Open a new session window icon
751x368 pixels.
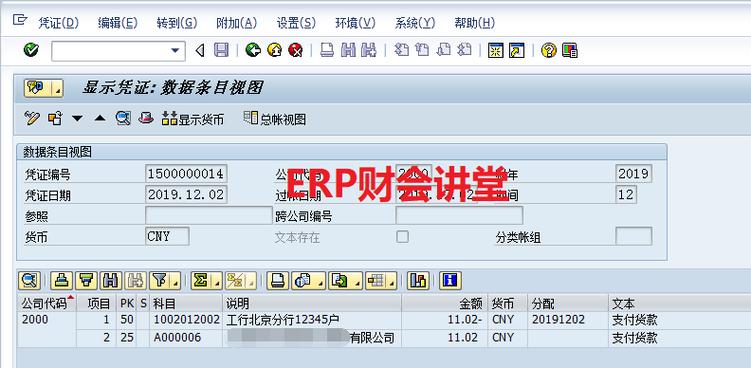point(496,50)
